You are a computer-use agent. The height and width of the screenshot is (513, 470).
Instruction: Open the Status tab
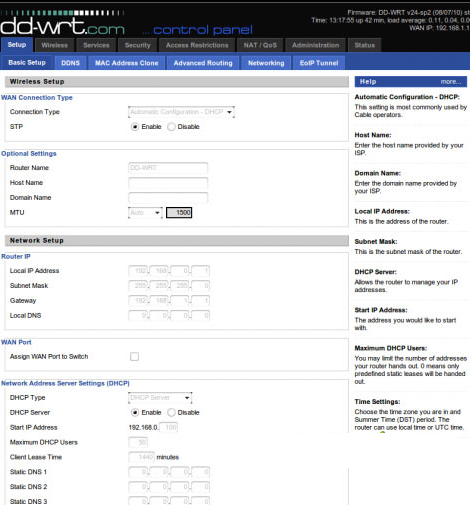(x=364, y=45)
